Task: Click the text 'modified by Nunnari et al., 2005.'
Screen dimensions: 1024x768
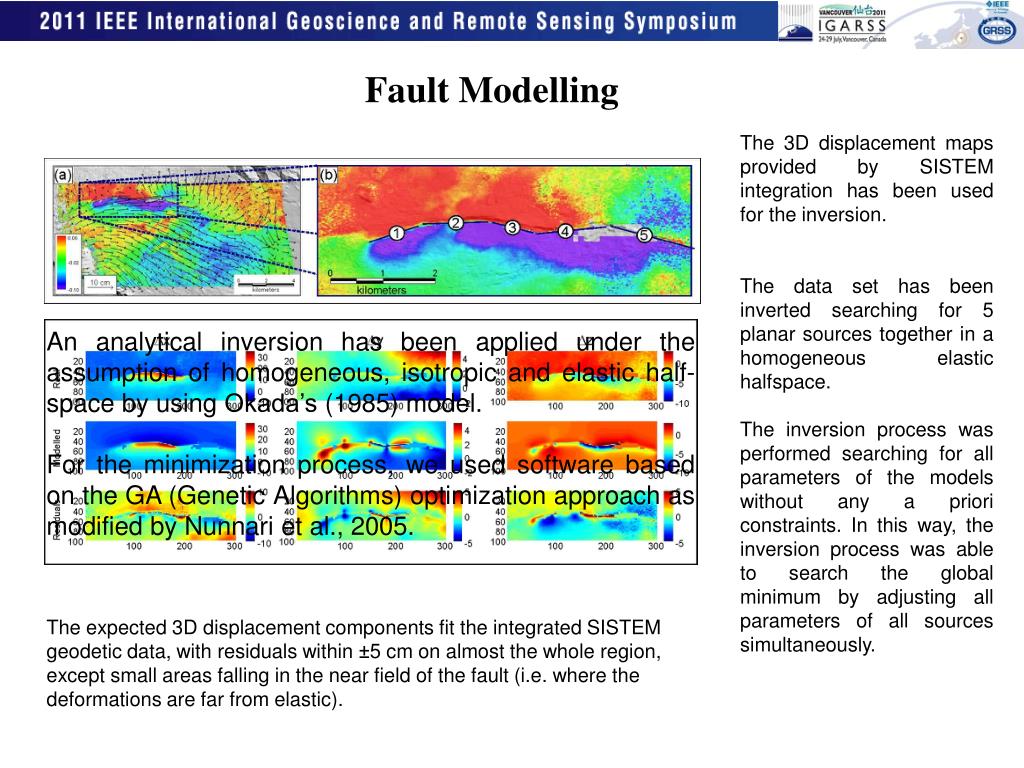Action: (x=230, y=526)
